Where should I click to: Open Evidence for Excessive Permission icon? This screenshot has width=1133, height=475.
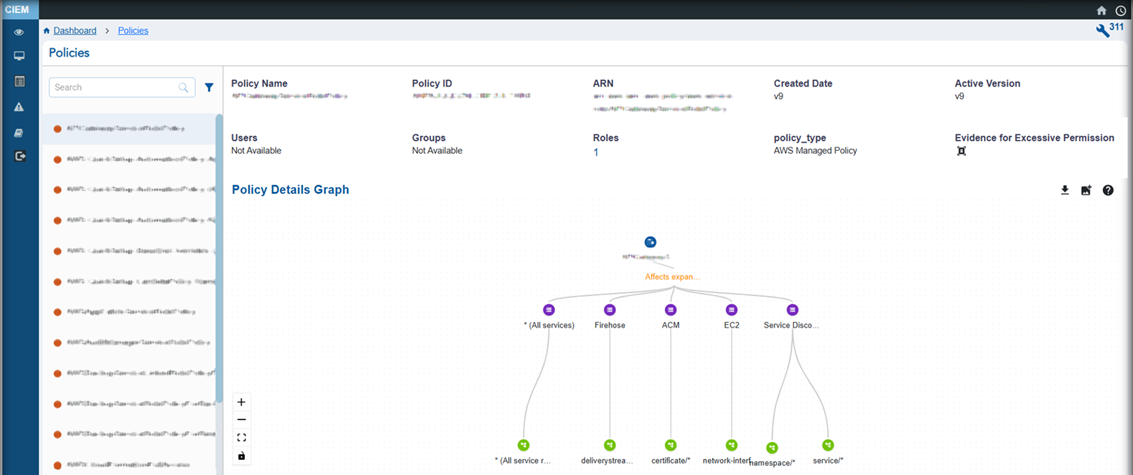[x=961, y=152]
